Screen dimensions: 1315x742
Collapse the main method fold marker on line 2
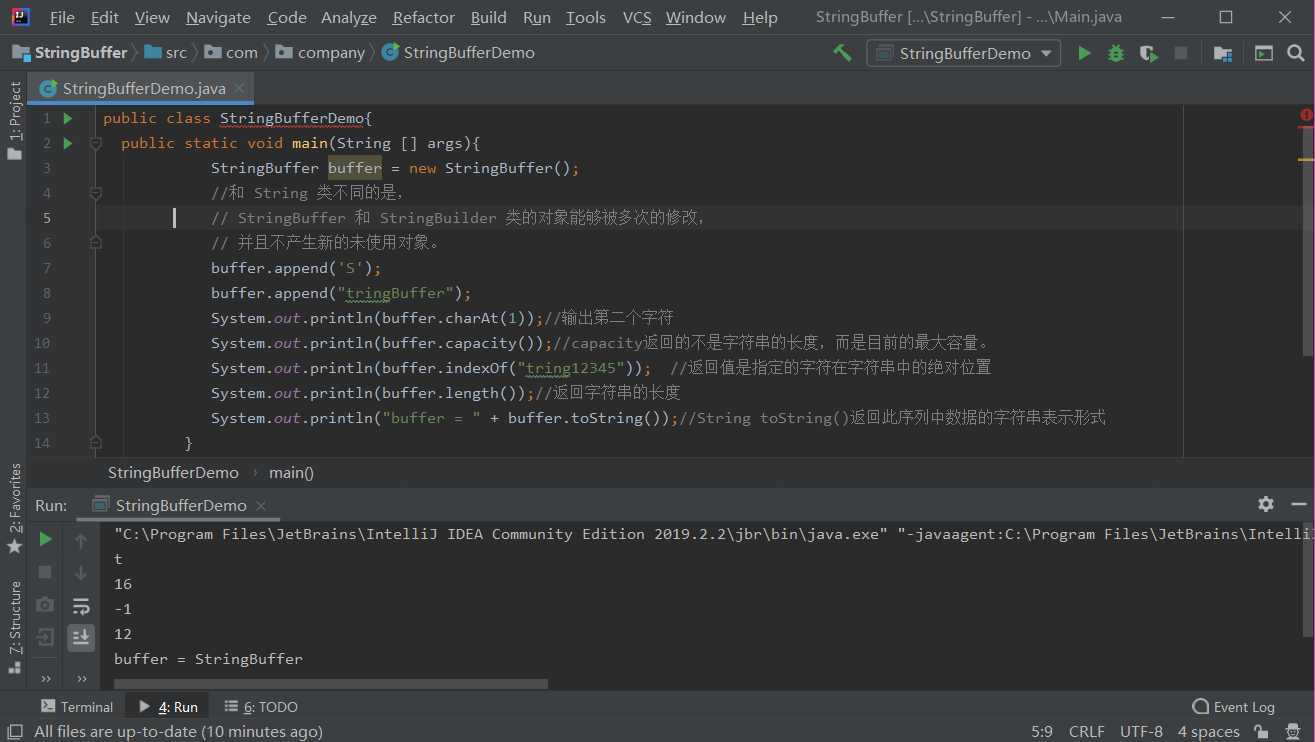96,143
